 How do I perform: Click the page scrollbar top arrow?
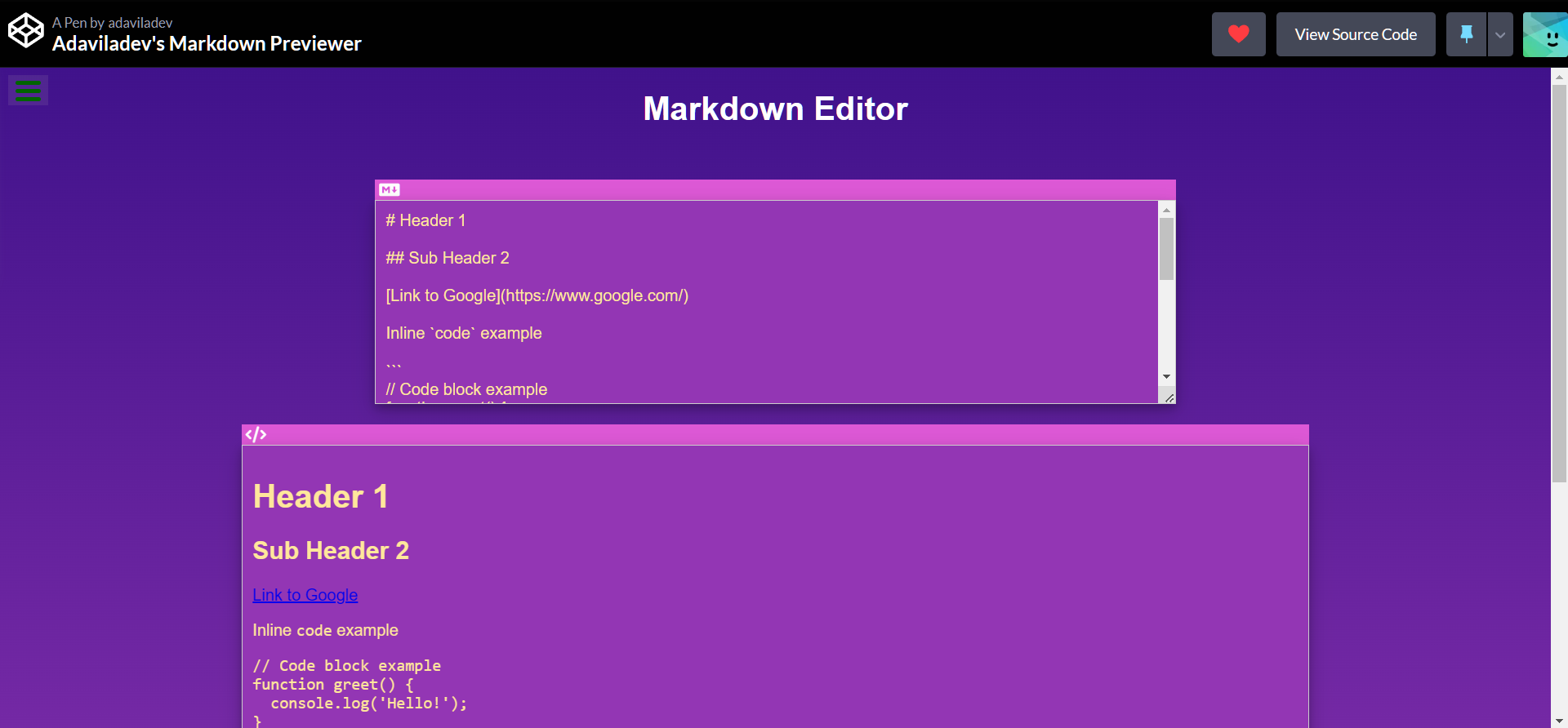1559,77
